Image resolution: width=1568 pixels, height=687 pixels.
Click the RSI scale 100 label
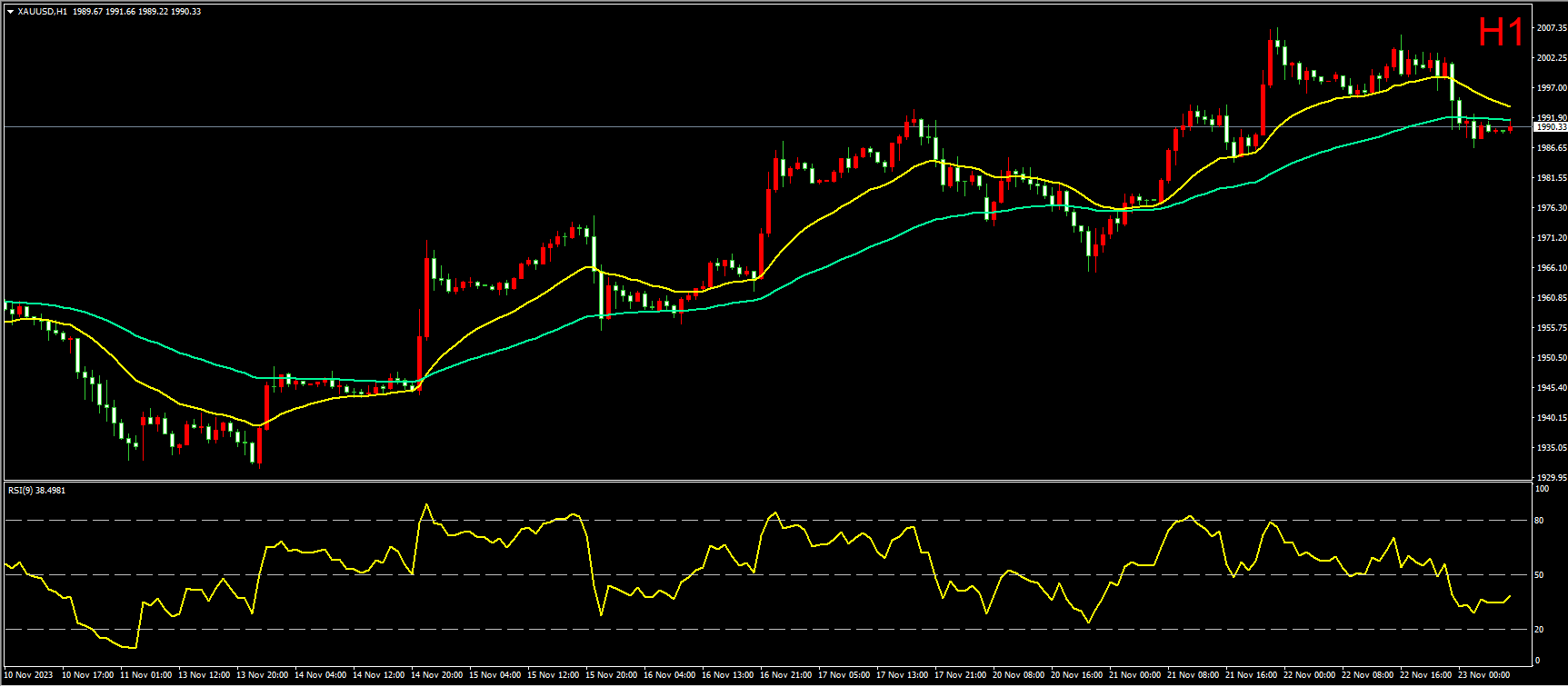tap(1542, 489)
